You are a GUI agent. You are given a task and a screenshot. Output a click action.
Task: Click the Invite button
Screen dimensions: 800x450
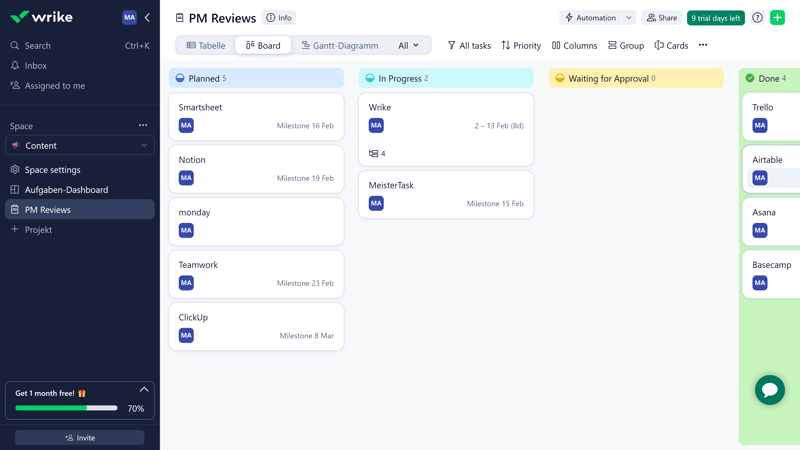point(80,438)
